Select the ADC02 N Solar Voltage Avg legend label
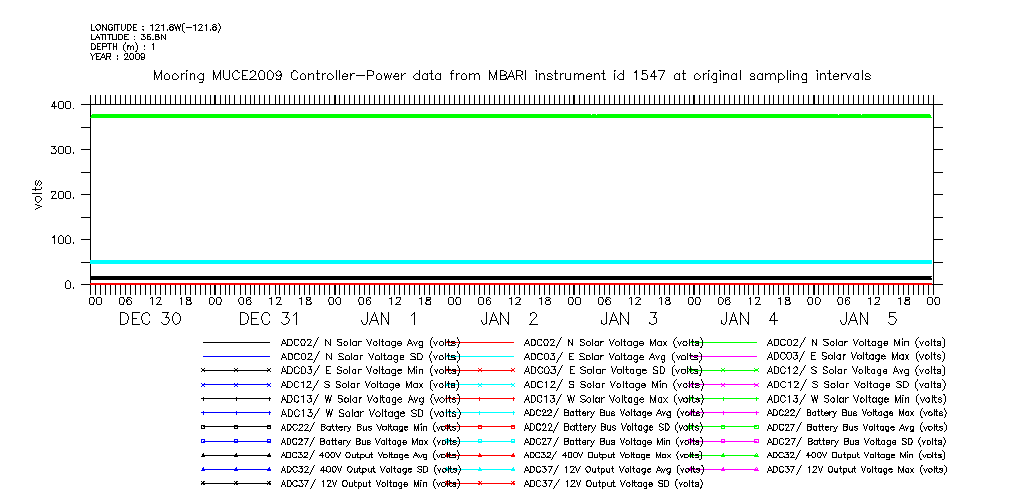The width and height of the screenshot is (1009, 504). point(370,342)
